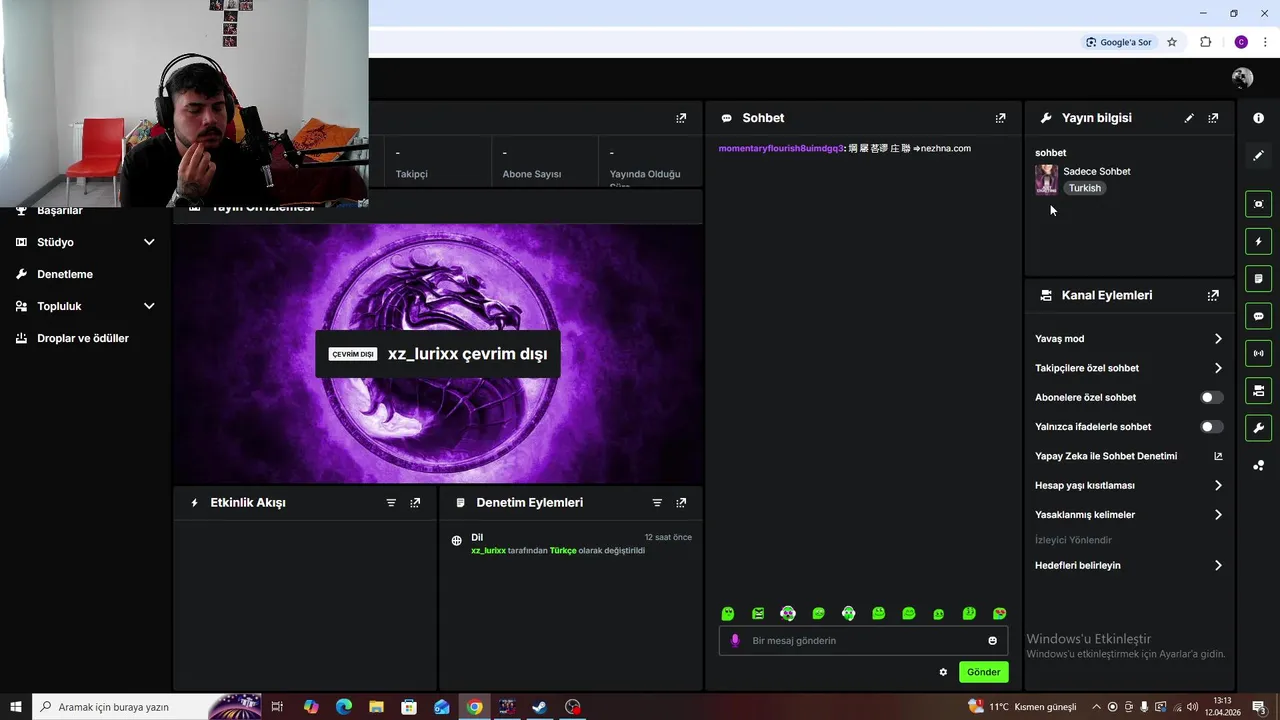Click the heart-eyes emote at row end

click(x=999, y=614)
